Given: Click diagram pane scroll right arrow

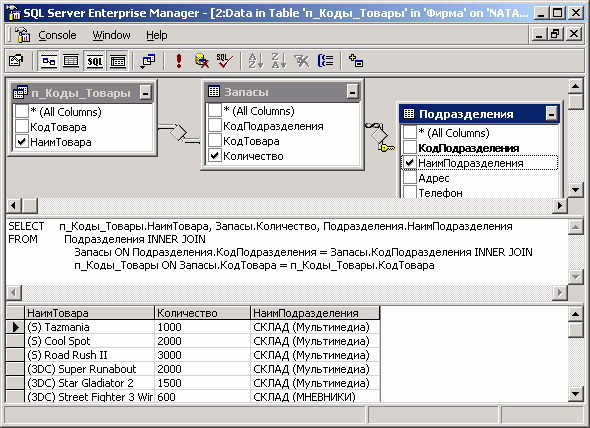Looking at the screenshot, I should coord(560,206).
